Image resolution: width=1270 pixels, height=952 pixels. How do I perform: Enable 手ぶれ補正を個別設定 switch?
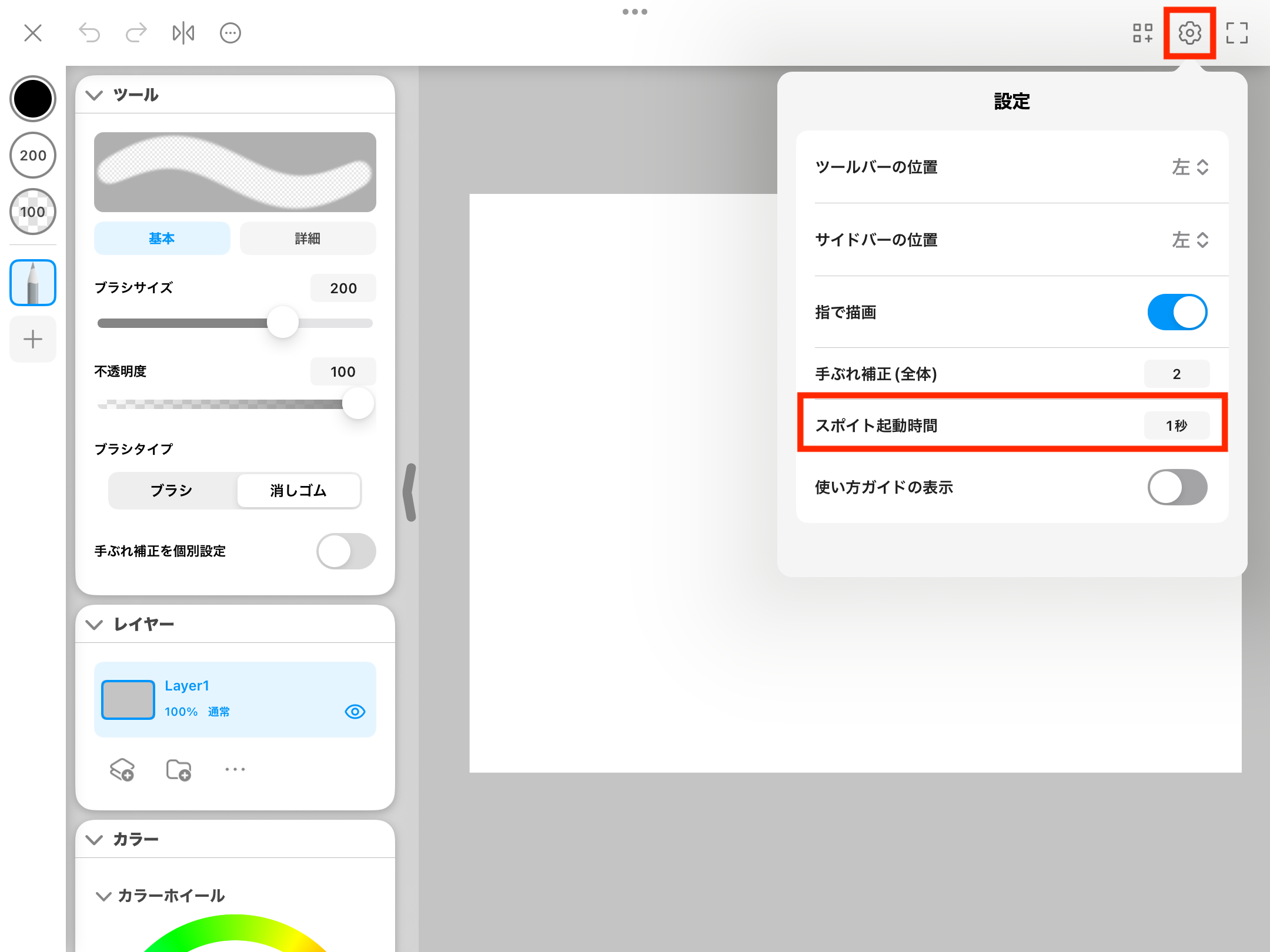pyautogui.click(x=346, y=551)
